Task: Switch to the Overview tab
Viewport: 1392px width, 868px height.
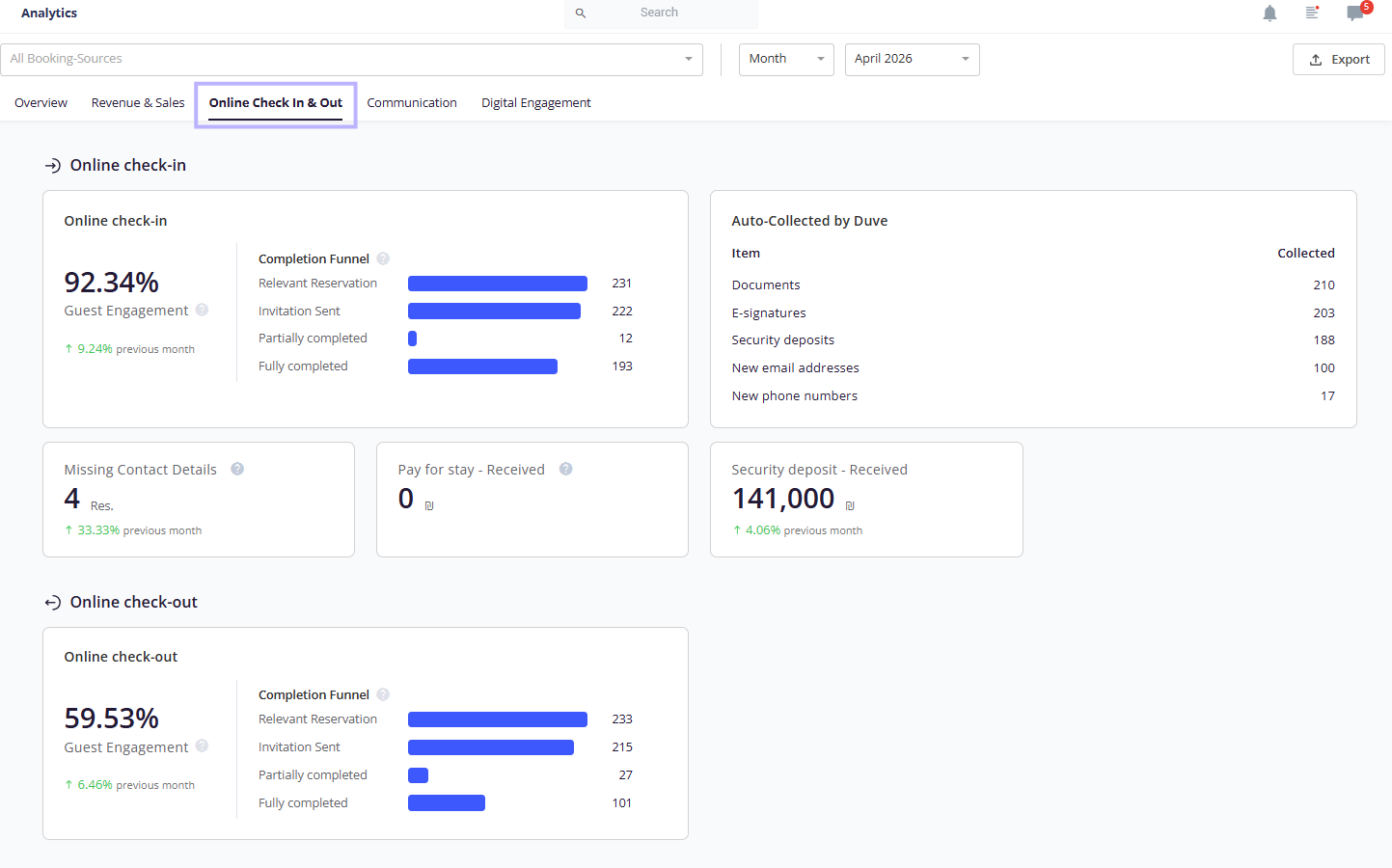Action: (41, 103)
